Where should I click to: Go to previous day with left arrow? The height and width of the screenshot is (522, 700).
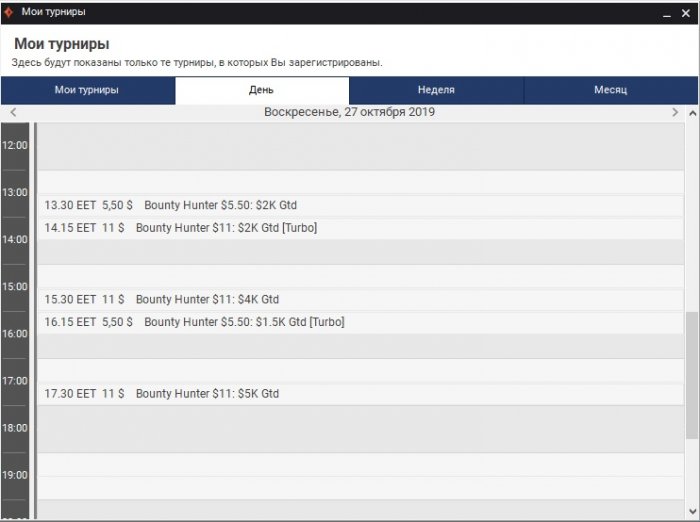click(13, 112)
